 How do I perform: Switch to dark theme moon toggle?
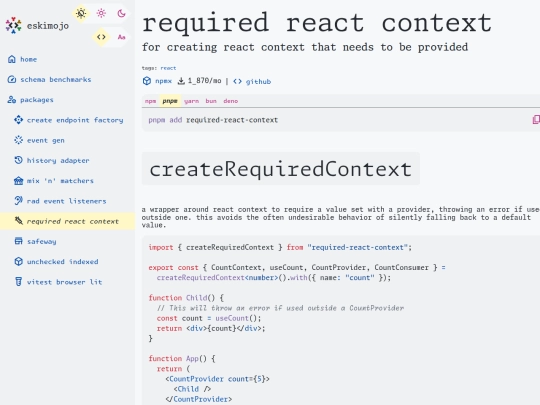pyautogui.click(x=121, y=13)
